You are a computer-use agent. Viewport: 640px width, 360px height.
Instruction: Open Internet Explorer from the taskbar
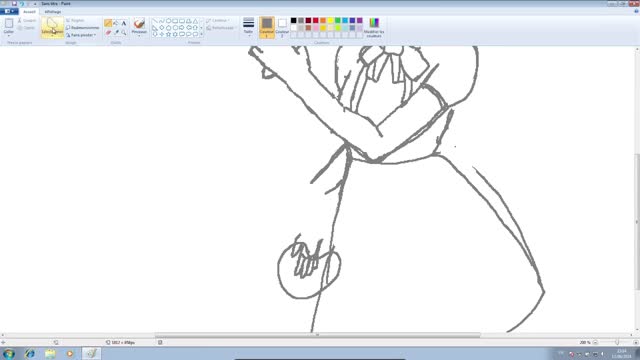(30, 353)
